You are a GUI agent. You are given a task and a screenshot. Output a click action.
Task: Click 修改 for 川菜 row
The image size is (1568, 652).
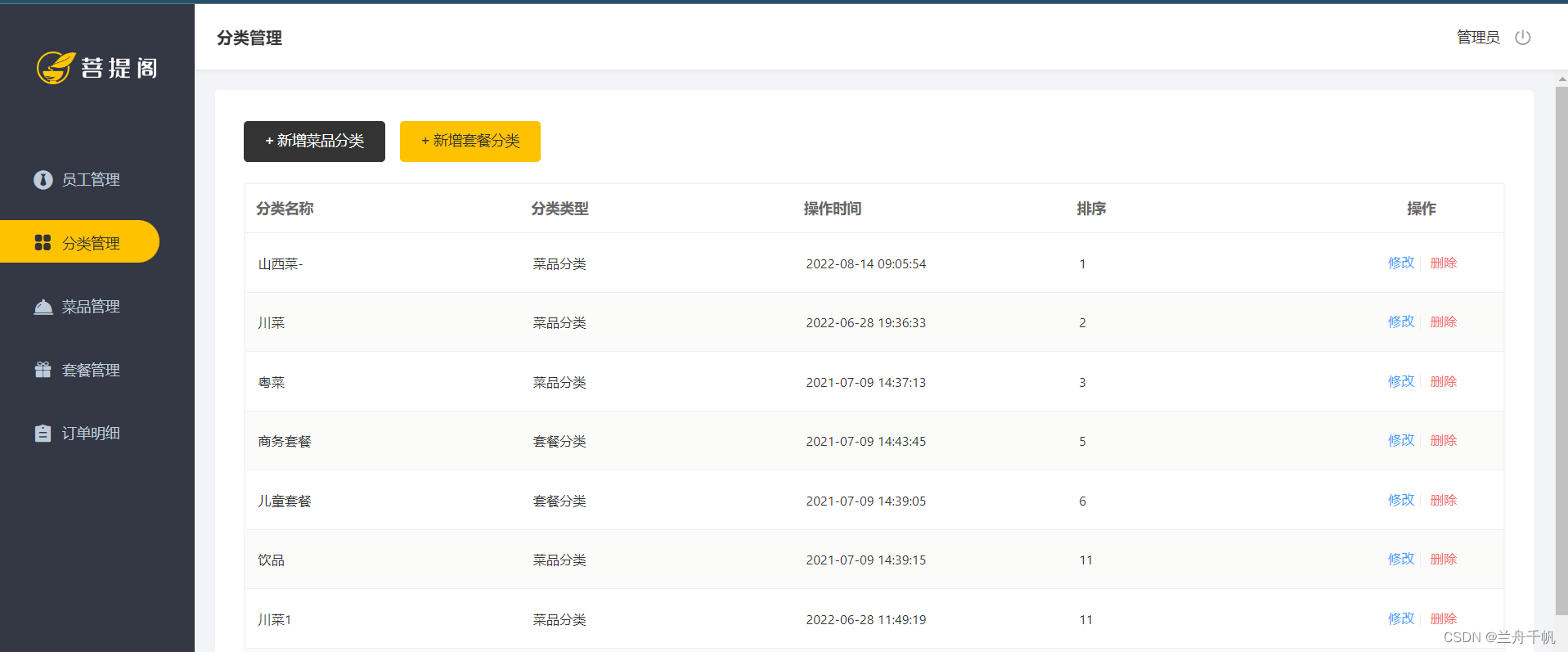[x=1401, y=322]
